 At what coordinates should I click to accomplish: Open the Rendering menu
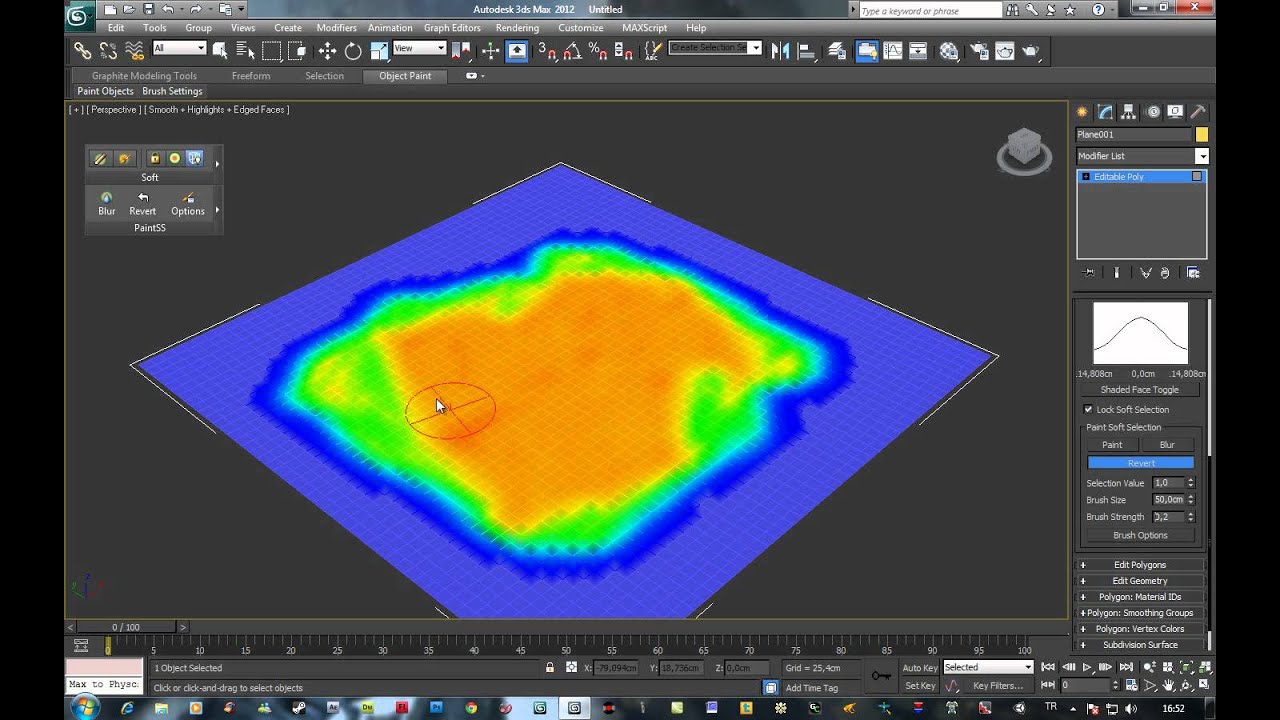pos(517,28)
